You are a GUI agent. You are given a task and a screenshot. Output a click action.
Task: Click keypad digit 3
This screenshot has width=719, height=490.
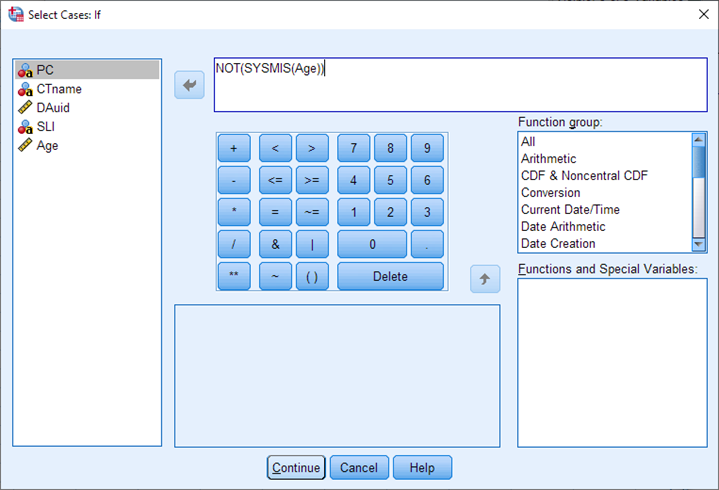click(427, 212)
